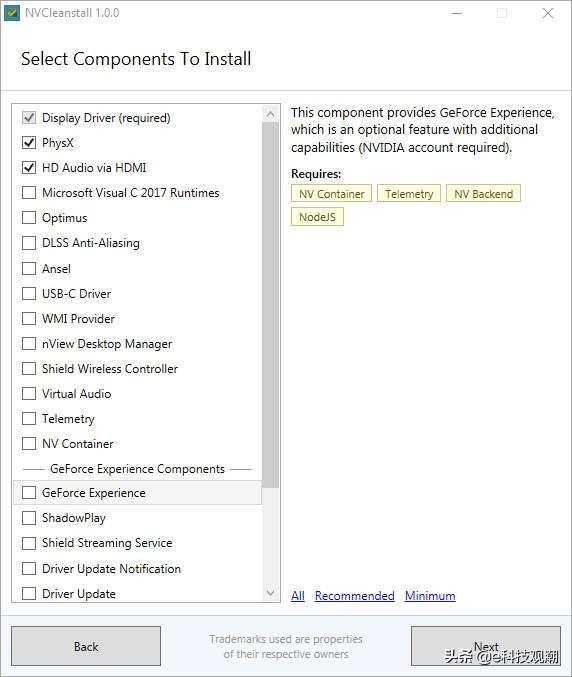
Task: Click the NV Backend requirement tag
Action: [484, 194]
